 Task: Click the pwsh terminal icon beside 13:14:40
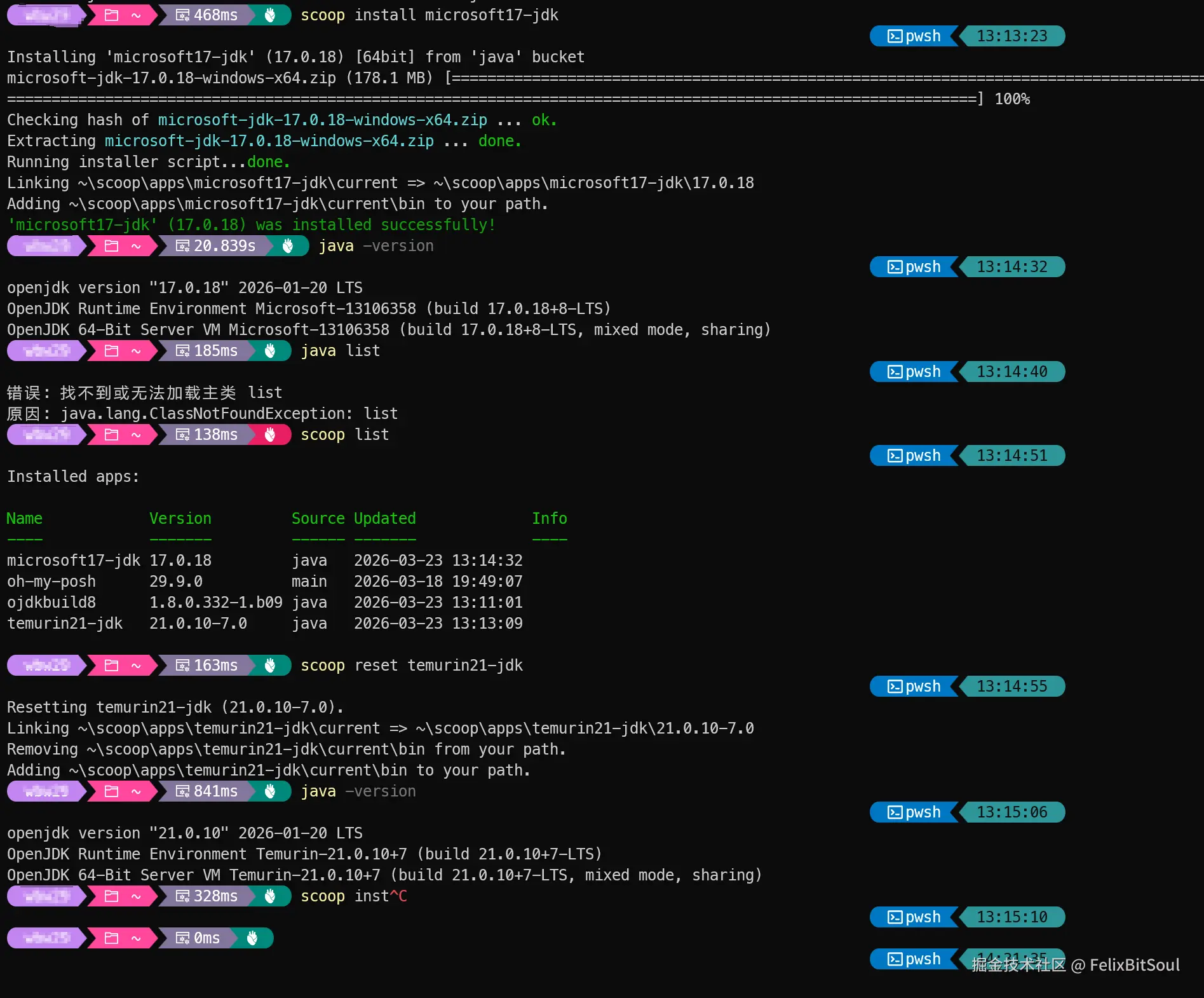tap(895, 372)
